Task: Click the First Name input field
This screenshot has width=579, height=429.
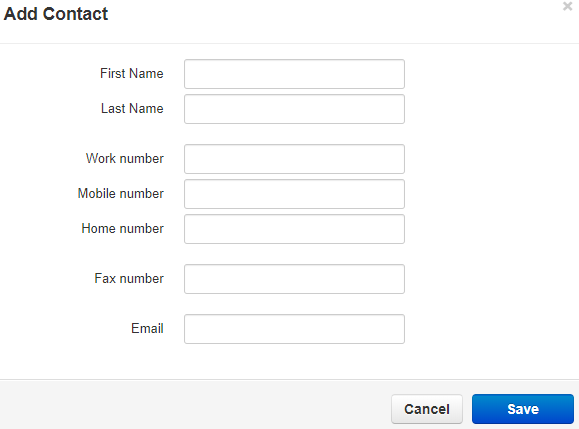Action: coord(294,74)
